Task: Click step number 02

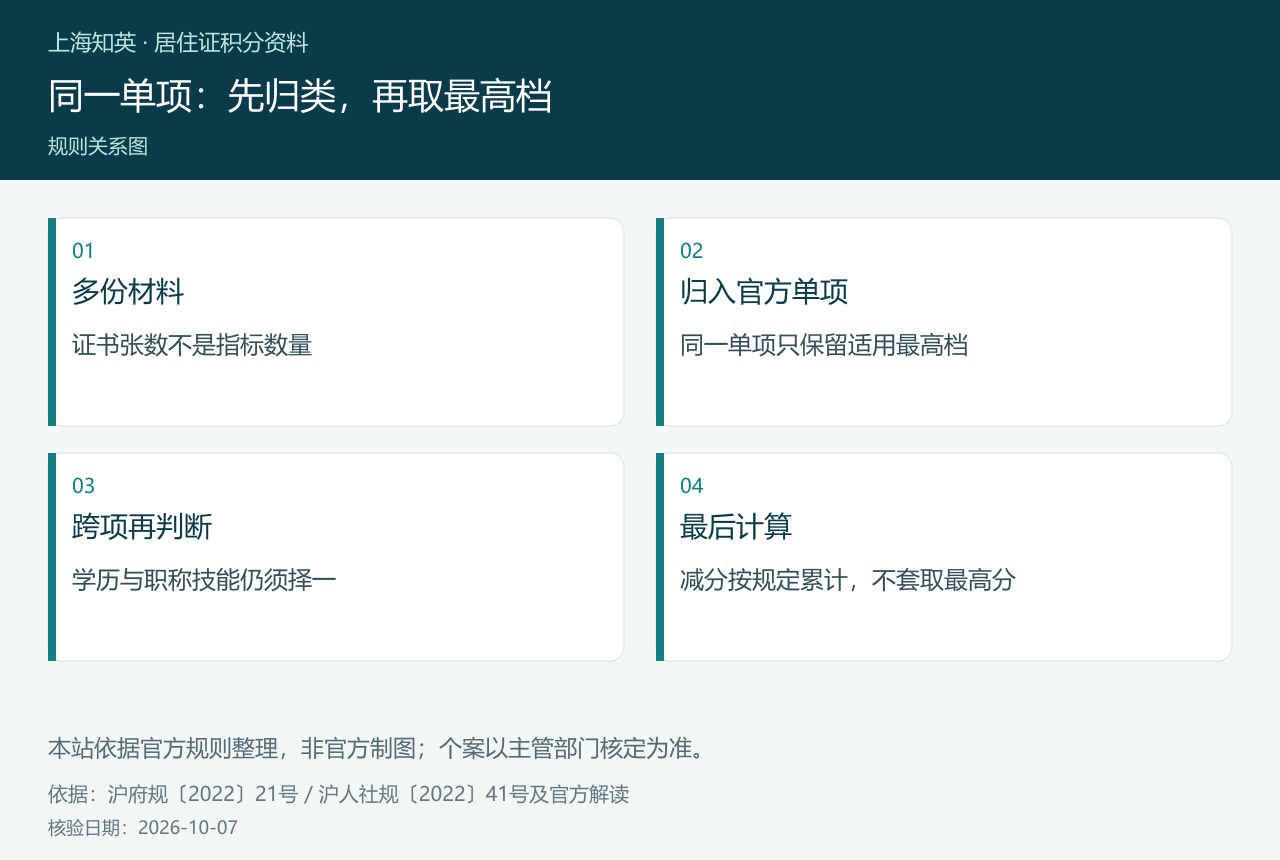Action: (x=692, y=251)
